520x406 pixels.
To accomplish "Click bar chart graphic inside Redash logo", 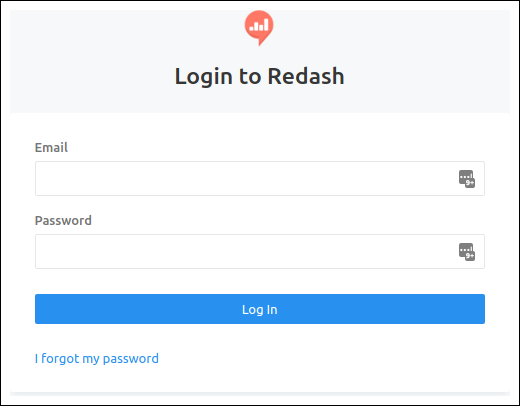I will coord(259,25).
